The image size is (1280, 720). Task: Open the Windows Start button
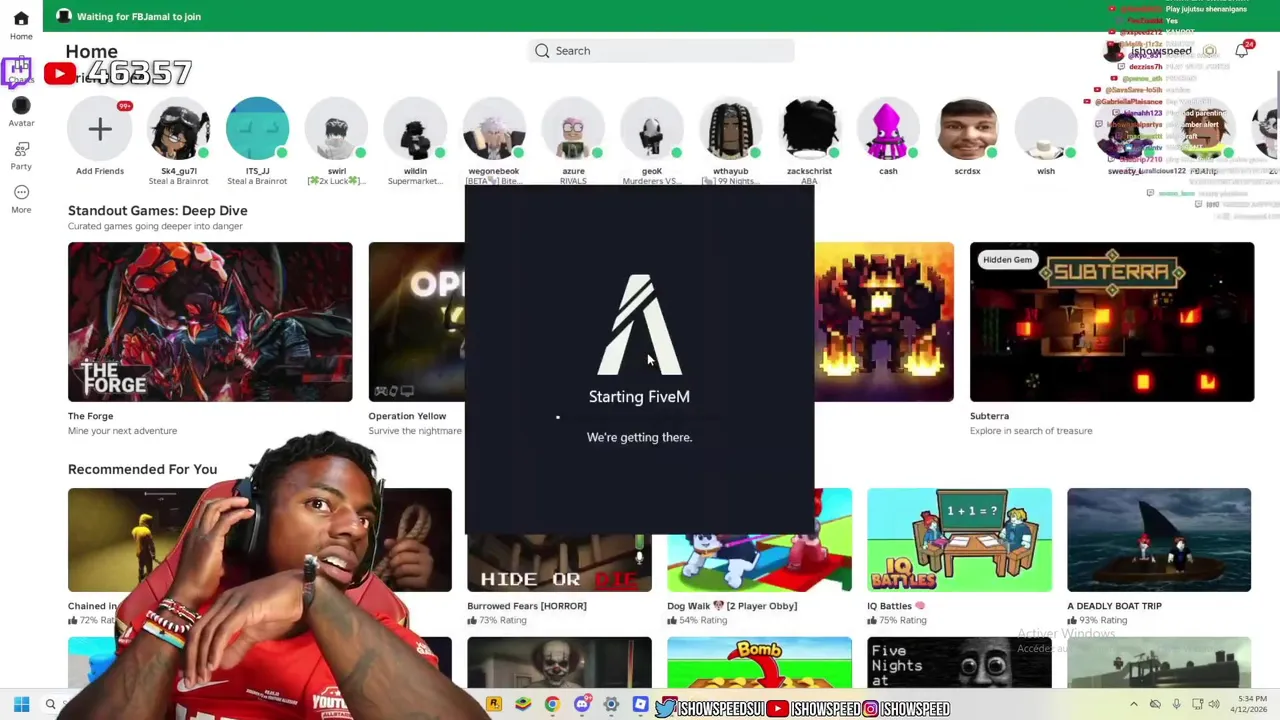coord(21,705)
